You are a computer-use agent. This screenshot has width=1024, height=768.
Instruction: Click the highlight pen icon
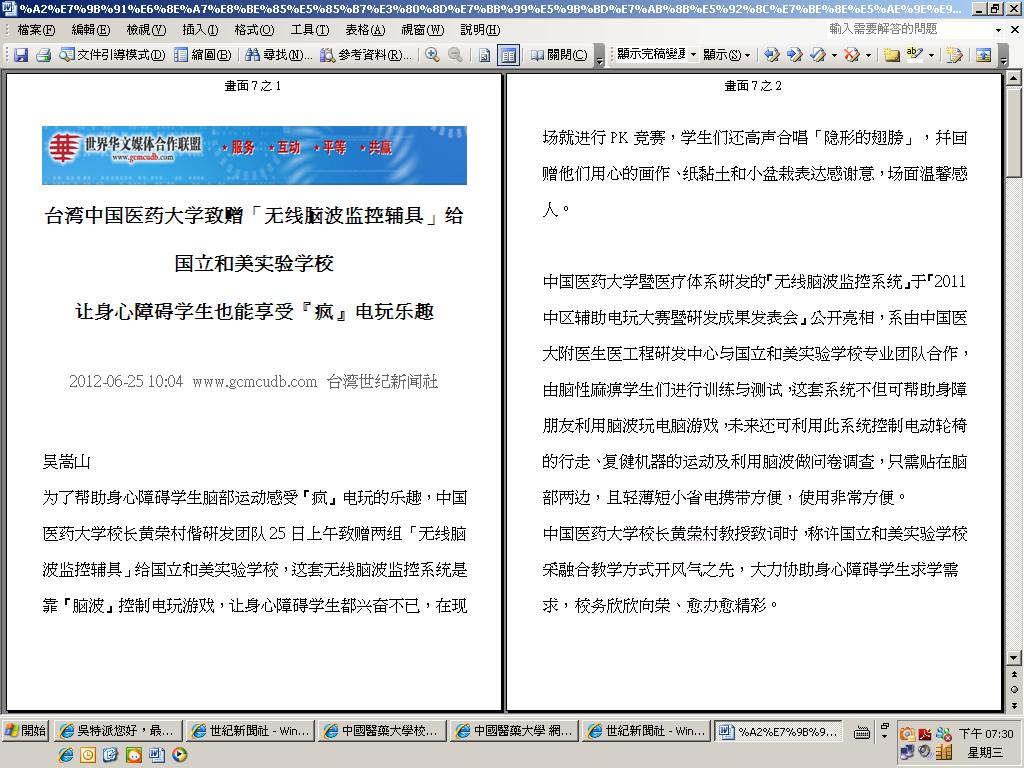click(914, 55)
